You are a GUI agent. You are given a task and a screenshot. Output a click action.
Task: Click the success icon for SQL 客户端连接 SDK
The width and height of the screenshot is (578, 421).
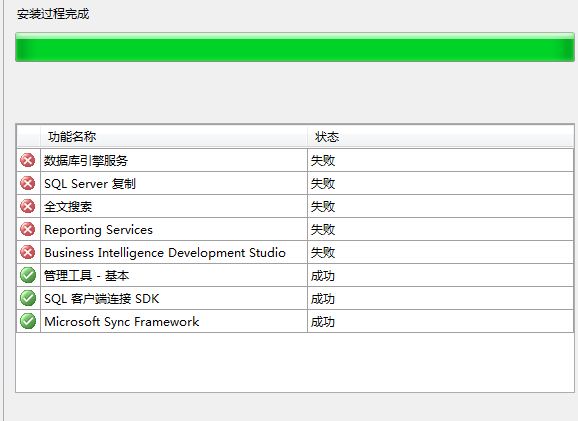click(28, 298)
